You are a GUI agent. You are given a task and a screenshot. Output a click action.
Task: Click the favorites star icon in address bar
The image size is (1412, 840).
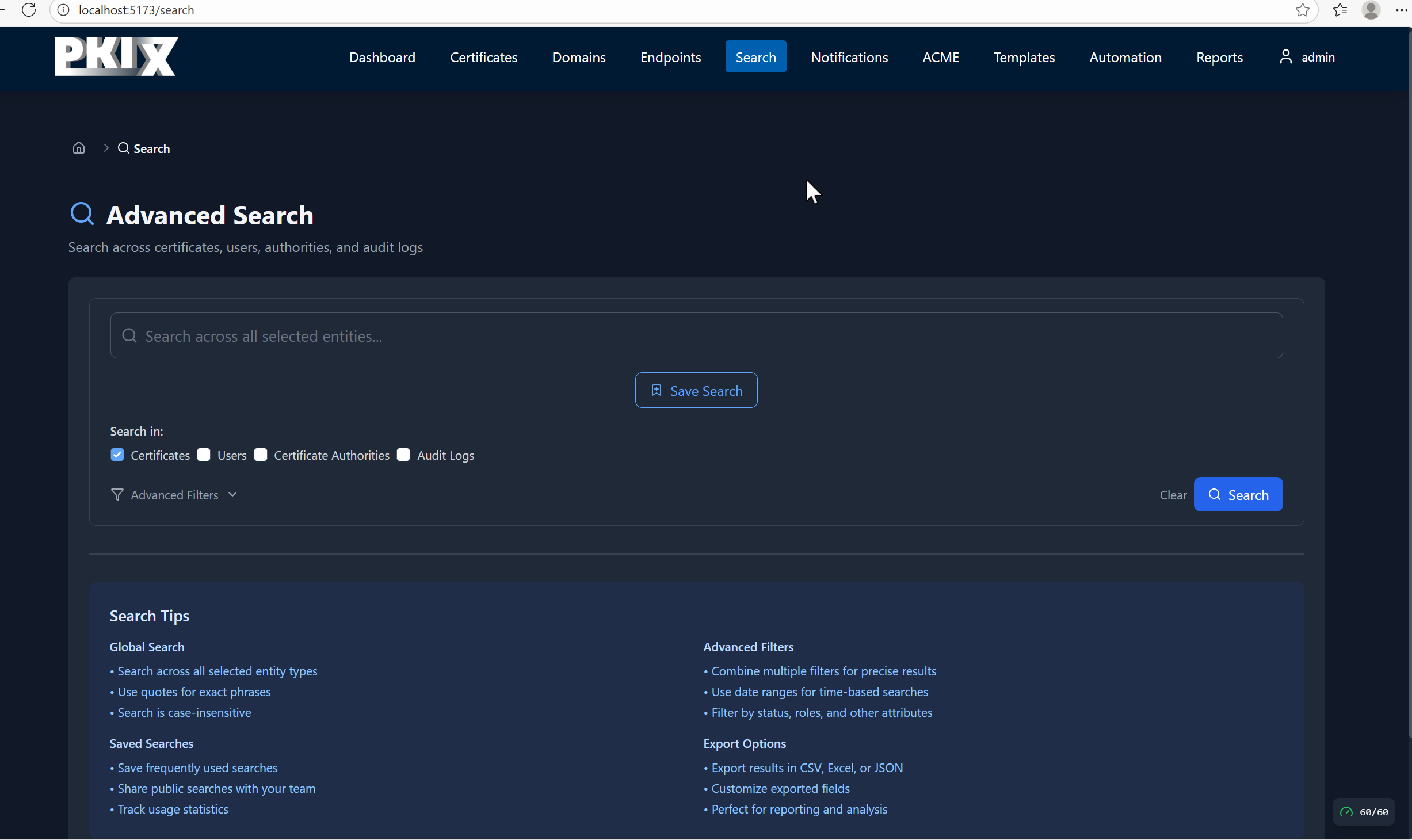[x=1302, y=10]
